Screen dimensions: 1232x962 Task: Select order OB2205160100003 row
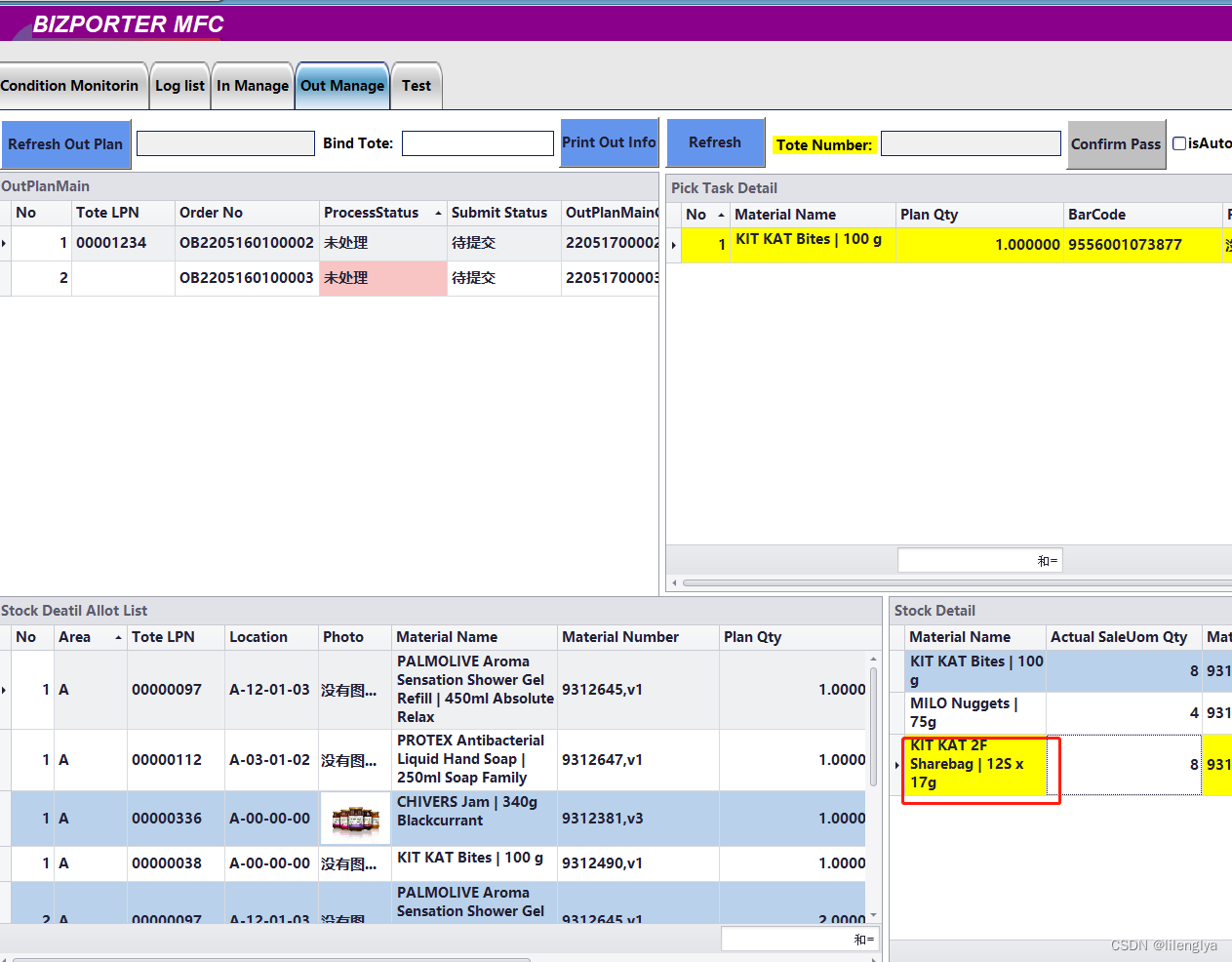(x=330, y=278)
